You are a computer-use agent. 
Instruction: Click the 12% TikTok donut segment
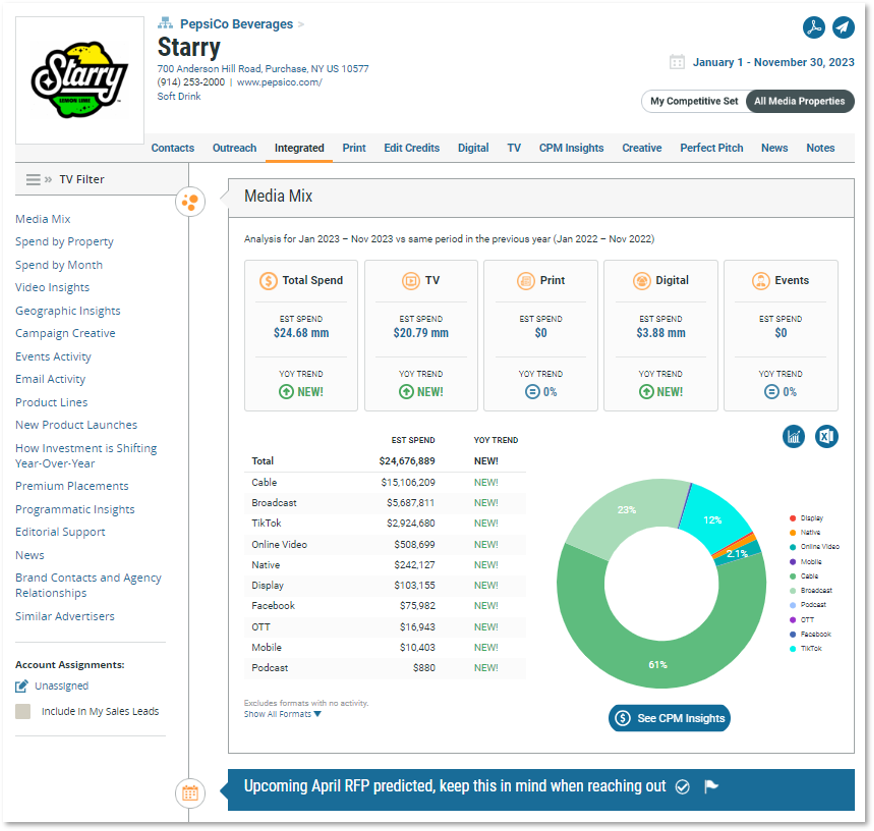pos(712,518)
